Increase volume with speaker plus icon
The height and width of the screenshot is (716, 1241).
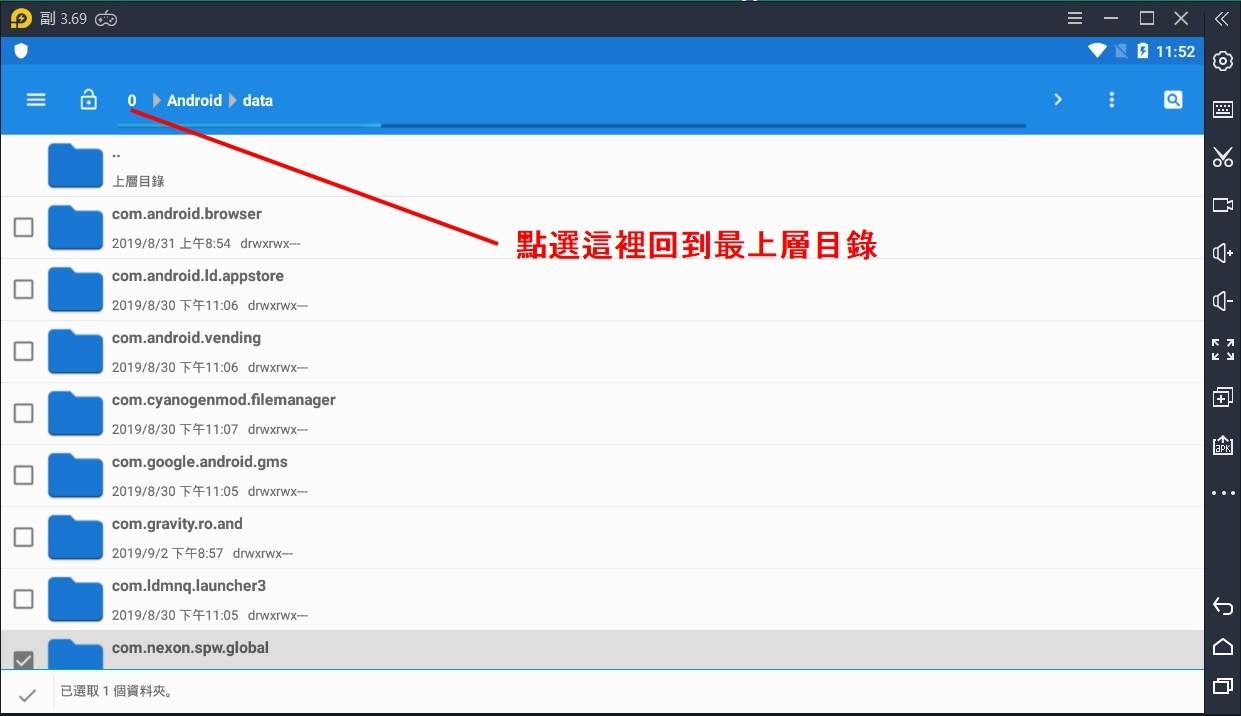pyautogui.click(x=1222, y=253)
